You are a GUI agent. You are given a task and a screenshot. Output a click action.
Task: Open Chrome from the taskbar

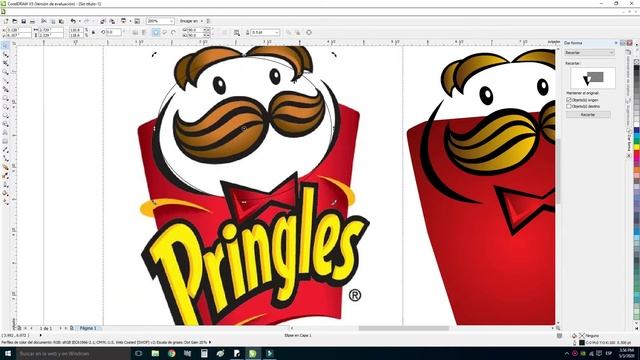pos(171,353)
